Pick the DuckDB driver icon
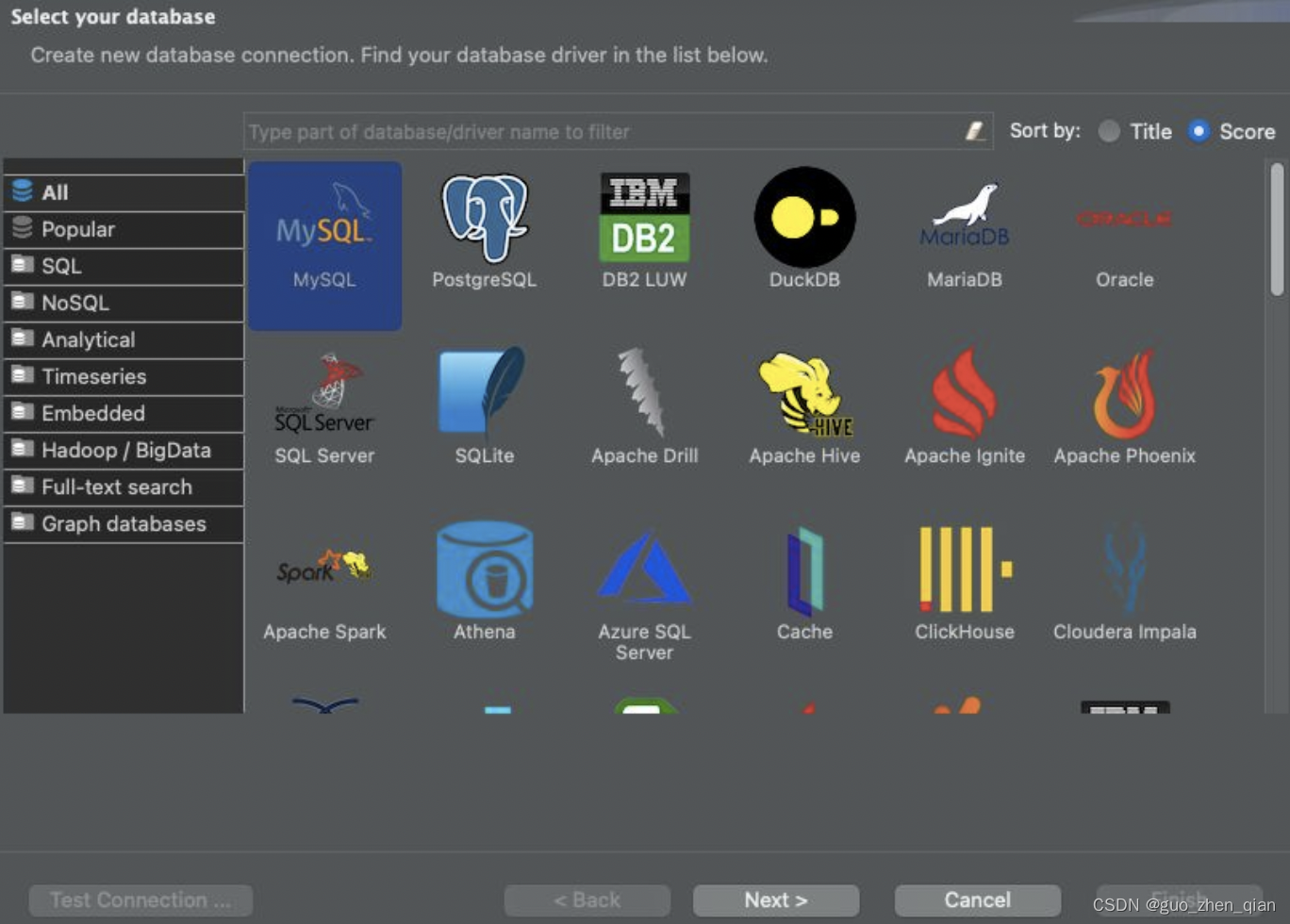This screenshot has height=924, width=1290. click(x=804, y=218)
